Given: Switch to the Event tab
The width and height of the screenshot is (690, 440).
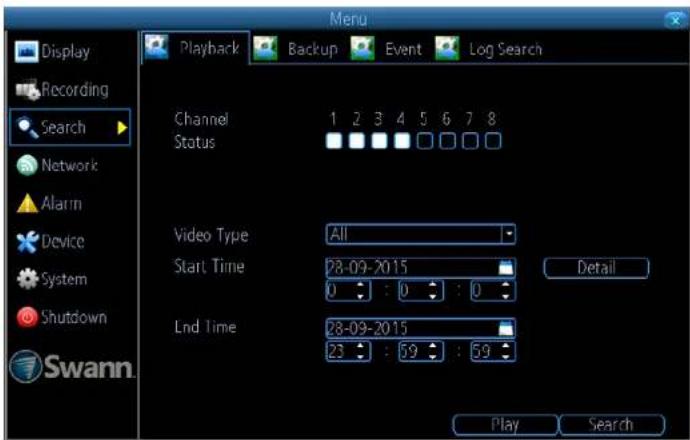Looking at the screenshot, I should pos(386,48).
